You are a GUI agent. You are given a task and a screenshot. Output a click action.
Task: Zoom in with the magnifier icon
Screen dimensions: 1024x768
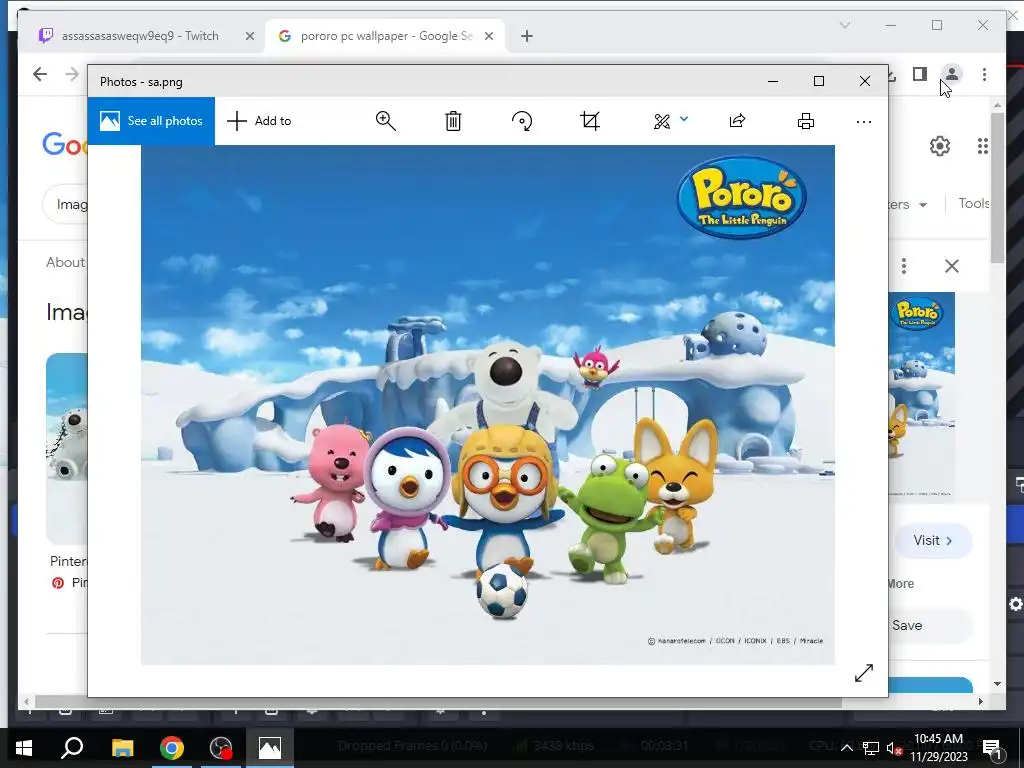(x=385, y=121)
